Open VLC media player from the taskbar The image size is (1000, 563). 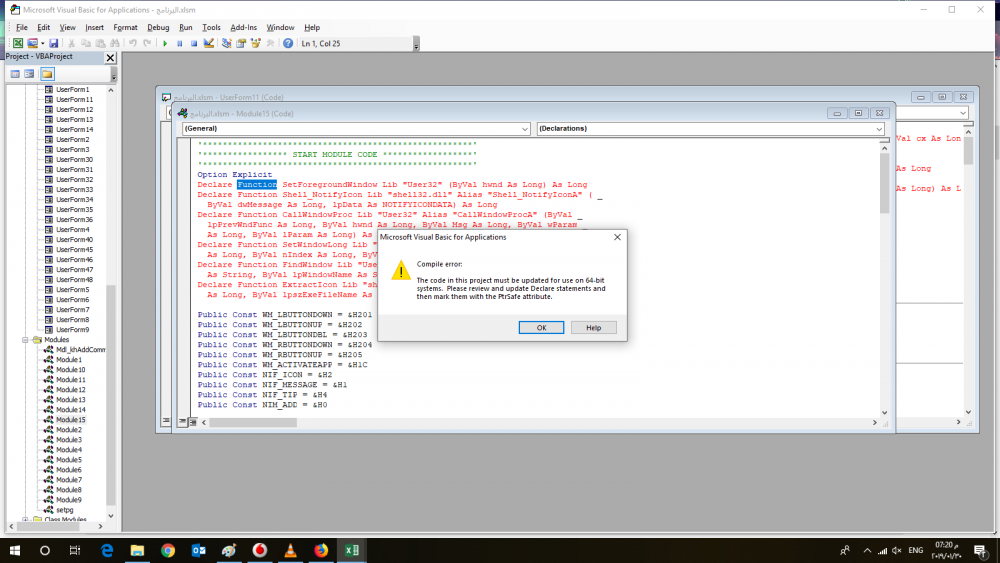point(290,550)
